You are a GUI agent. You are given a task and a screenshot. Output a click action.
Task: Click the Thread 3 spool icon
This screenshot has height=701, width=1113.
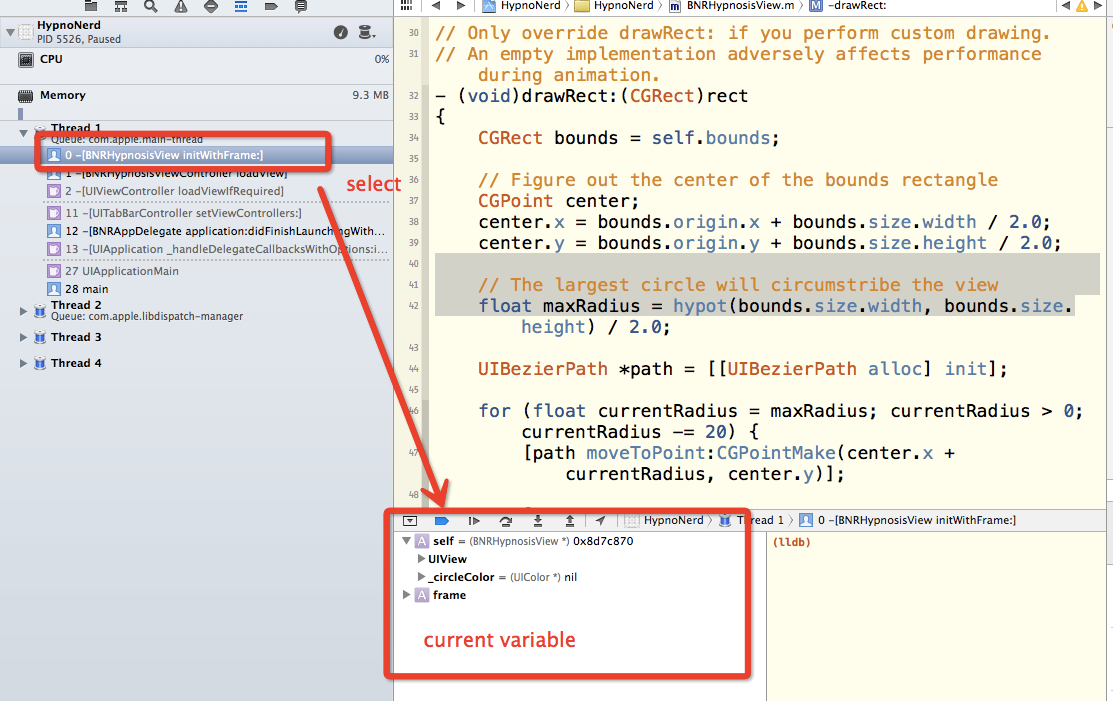point(40,337)
